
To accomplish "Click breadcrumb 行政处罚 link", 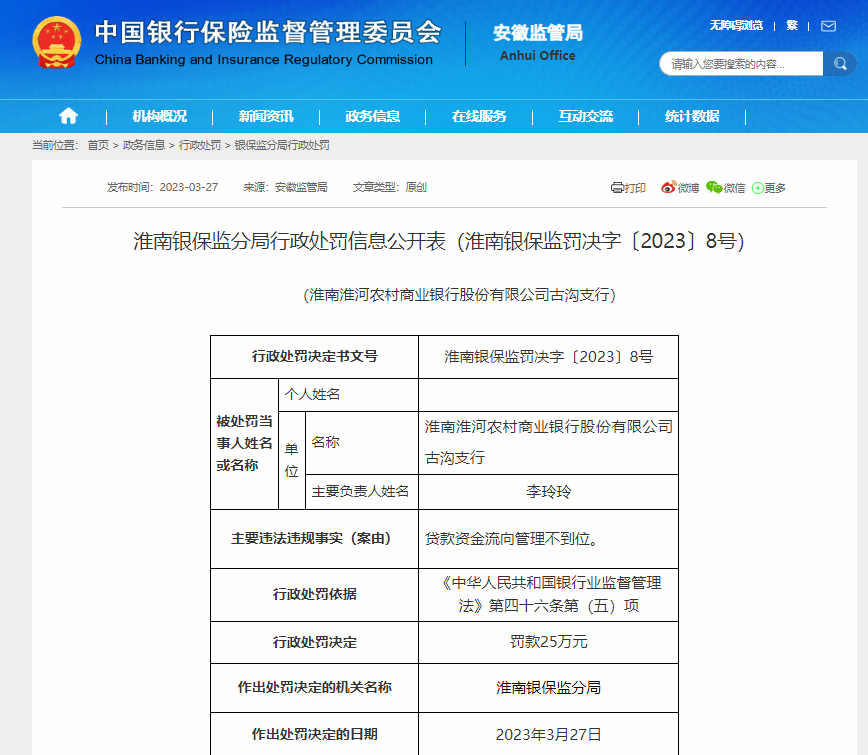I will click(x=200, y=145).
